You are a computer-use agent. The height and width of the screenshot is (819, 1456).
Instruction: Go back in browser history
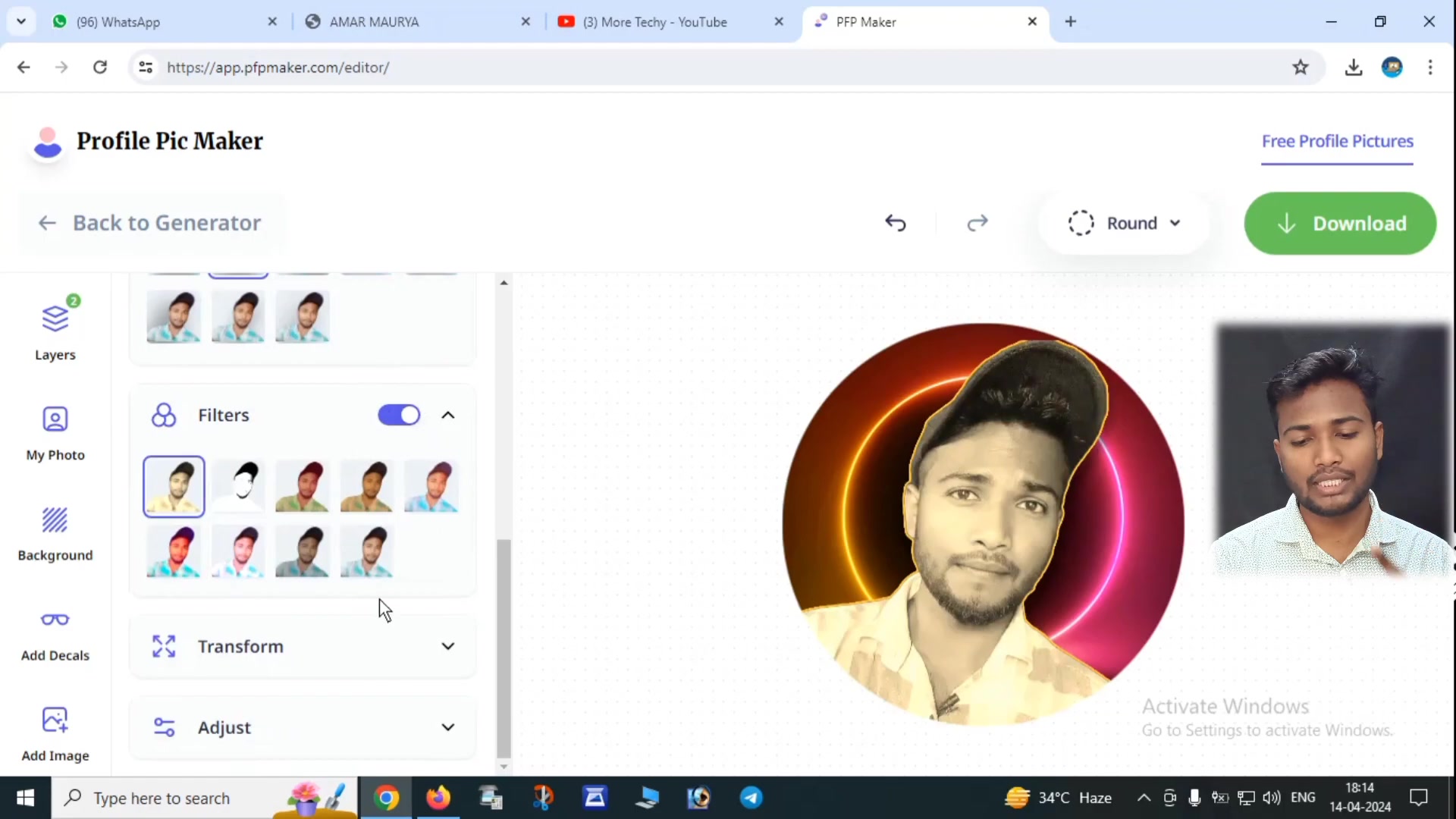tap(24, 67)
